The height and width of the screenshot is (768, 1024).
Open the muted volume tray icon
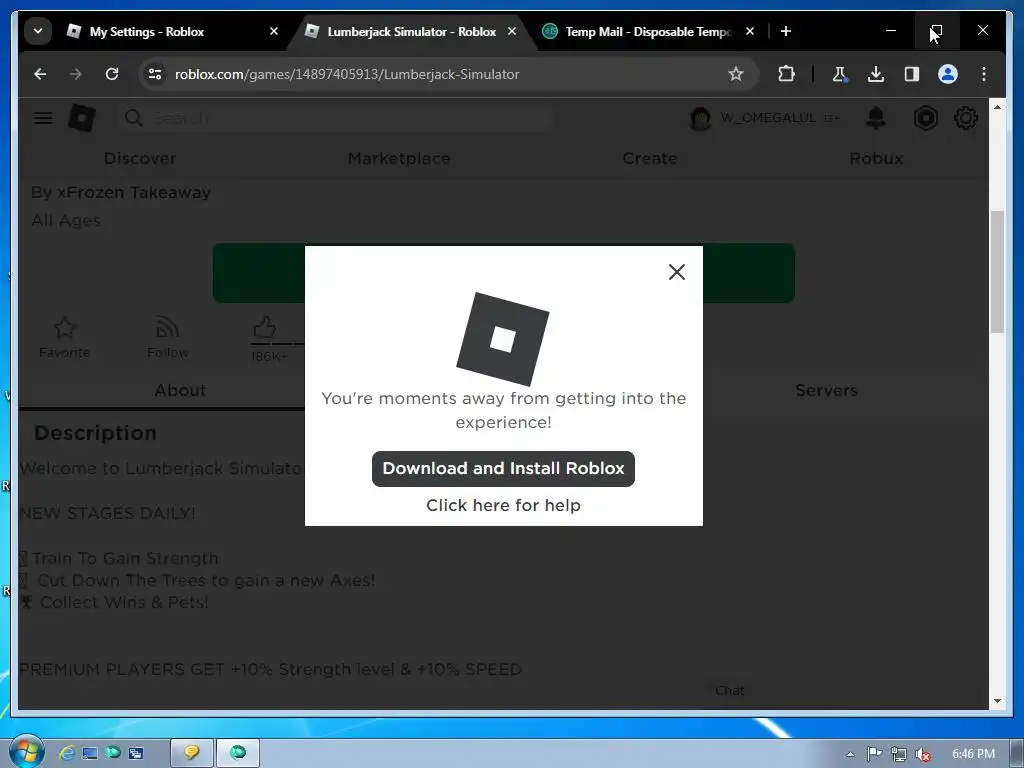click(923, 754)
